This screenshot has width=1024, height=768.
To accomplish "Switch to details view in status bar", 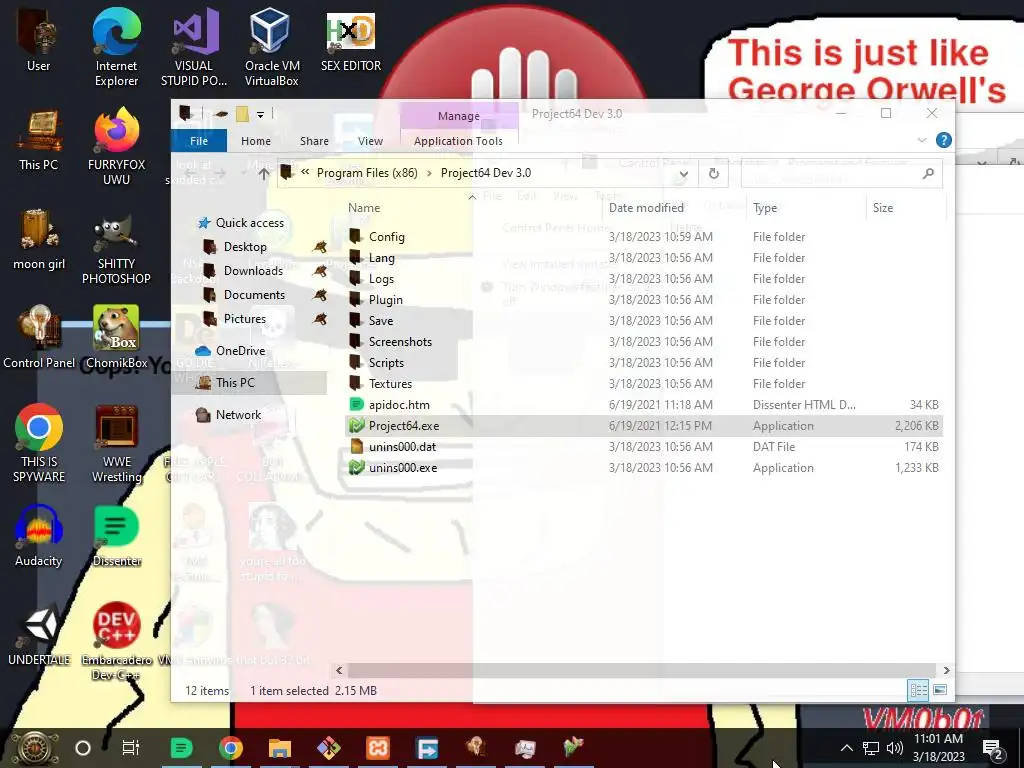I will pyautogui.click(x=918, y=690).
